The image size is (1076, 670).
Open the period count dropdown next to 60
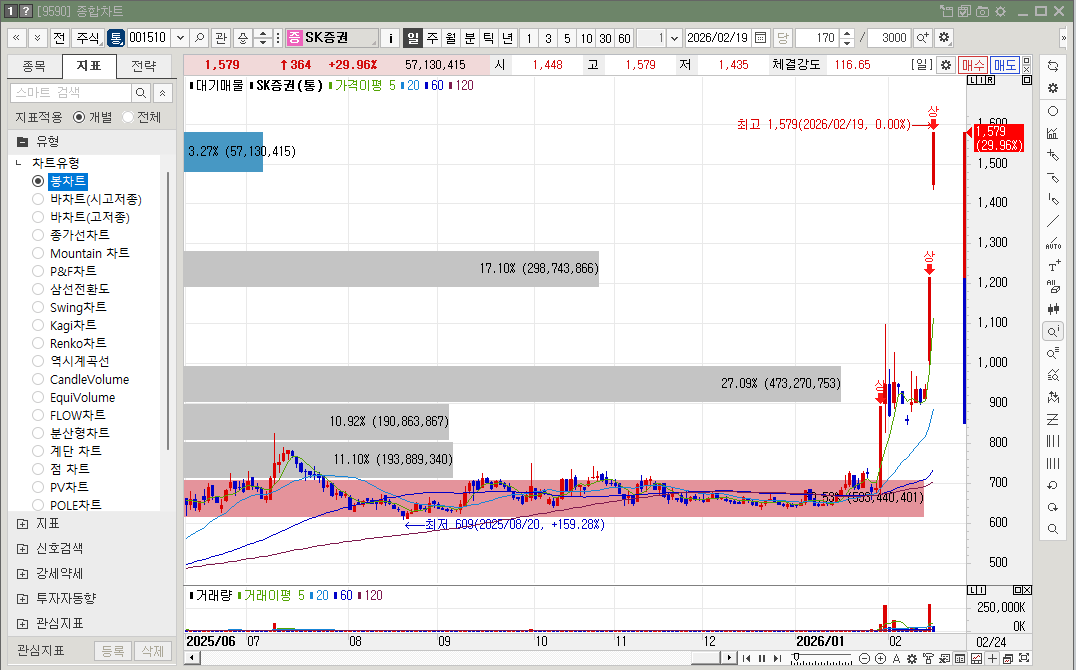point(675,38)
